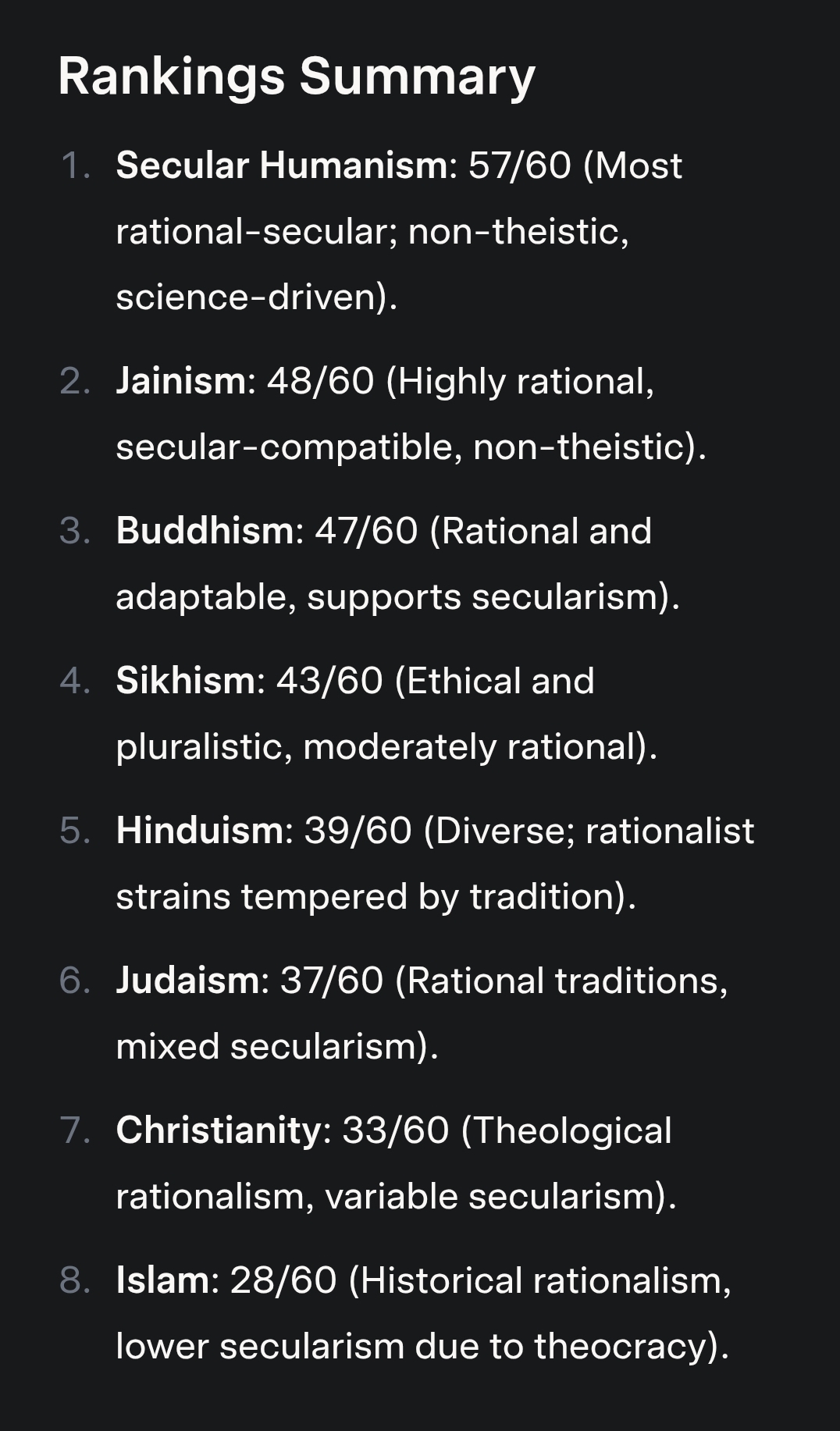This screenshot has height=1431, width=840.
Task: Click the 28/60 score for Islam
Action: point(283,1280)
